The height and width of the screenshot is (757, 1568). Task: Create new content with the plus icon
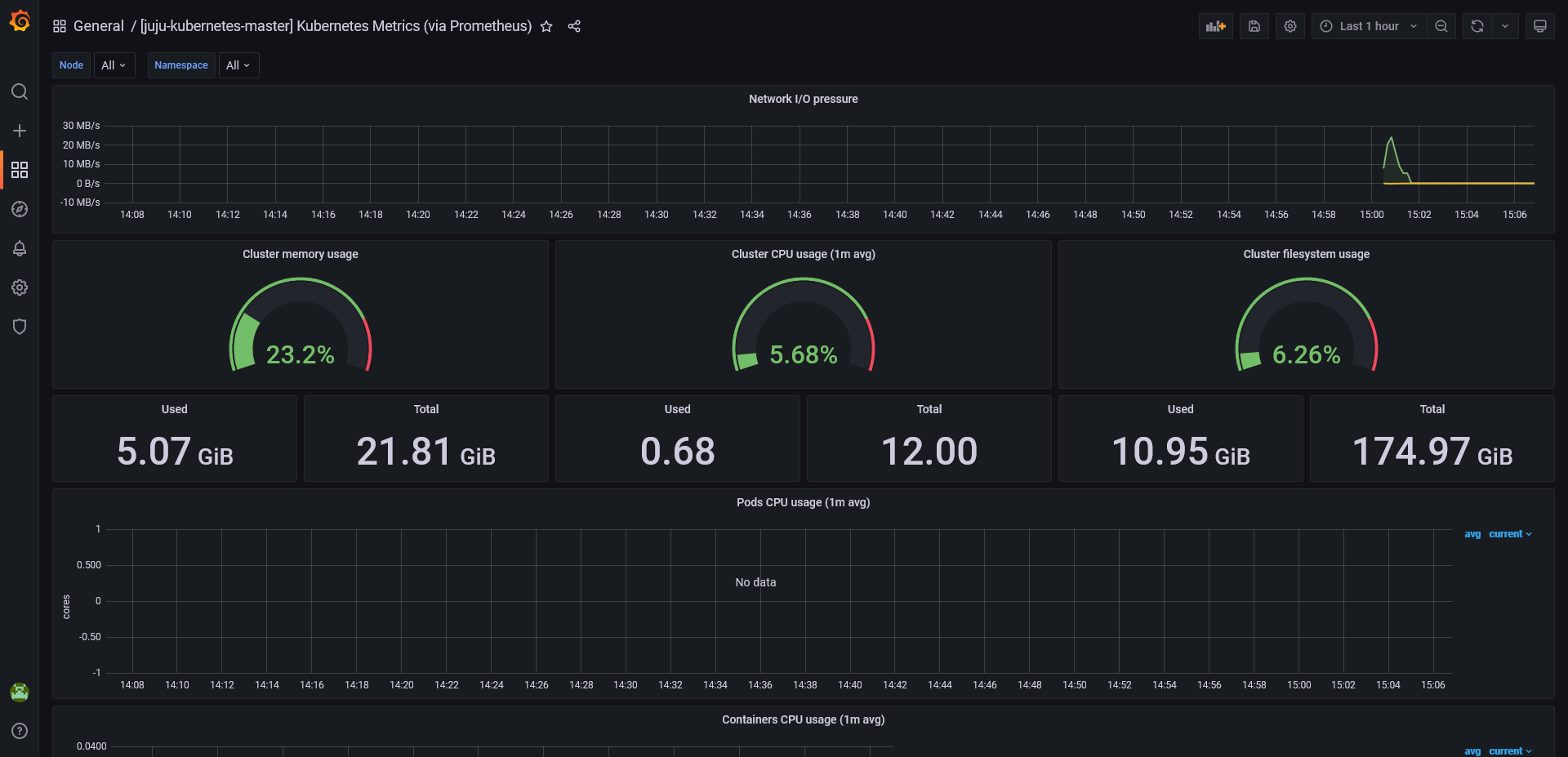pos(20,131)
